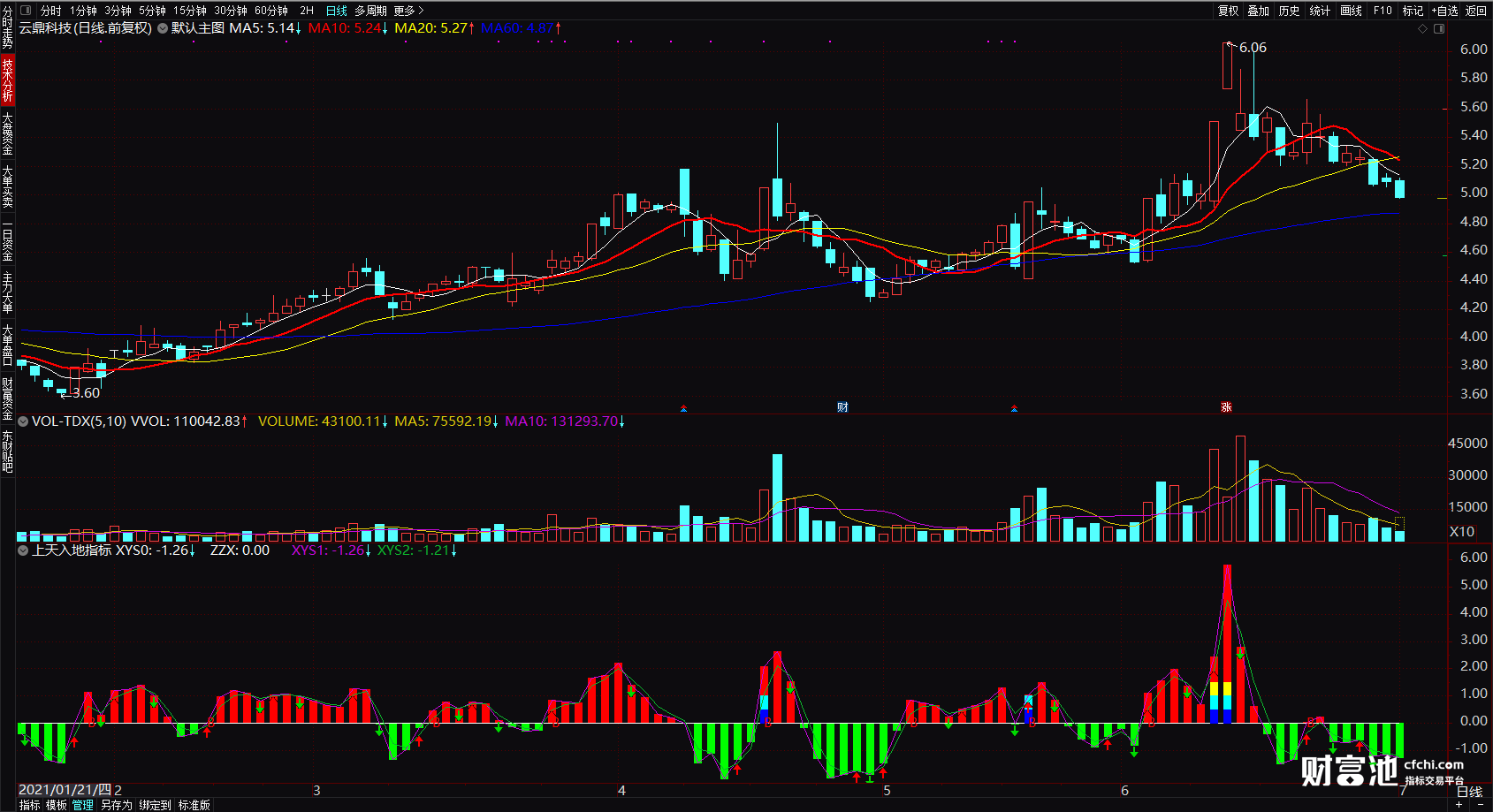
Task: Click the VVOL: 110042.83 readout
Action: [x=189, y=421]
